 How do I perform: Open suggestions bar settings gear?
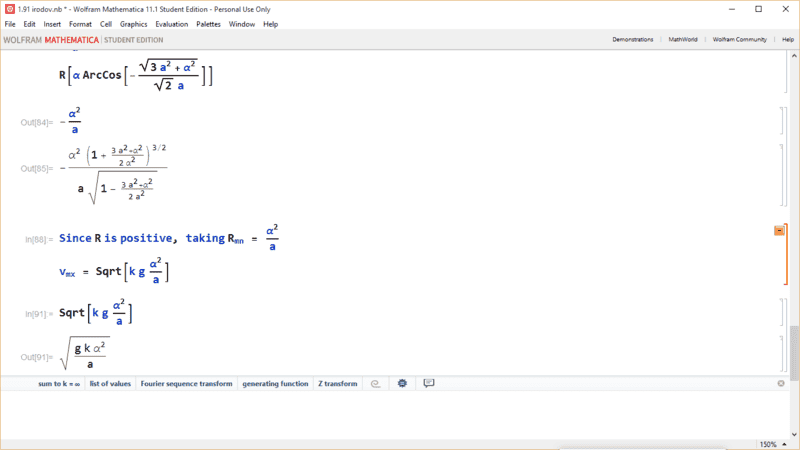pos(402,383)
